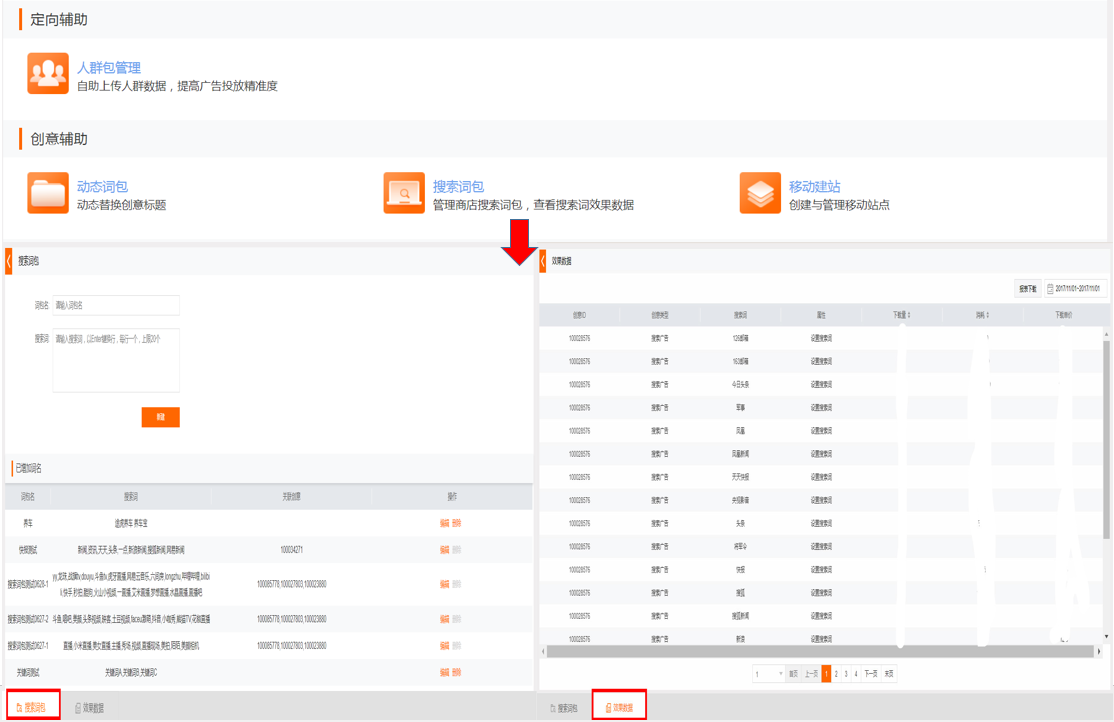Click into the 搜索词 text area
Viewport: 1114px width, 722px height.
pyautogui.click(x=116, y=359)
